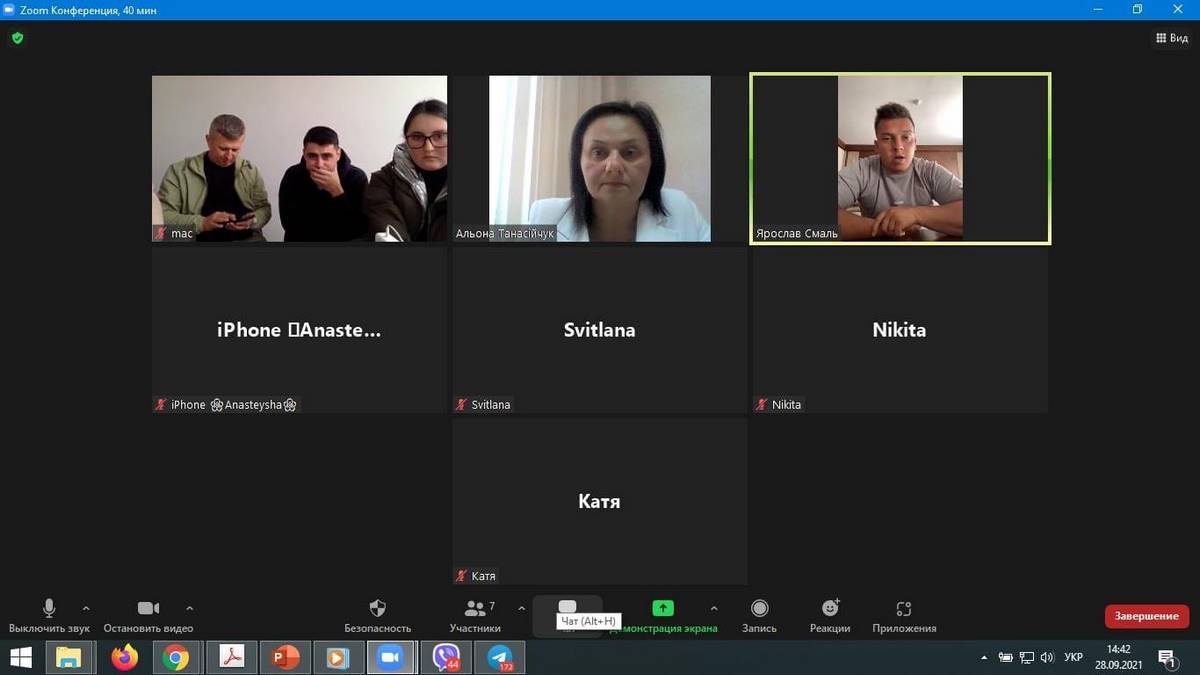Open the Chat (Чат) panel
1200x675 pixels.
(567, 608)
